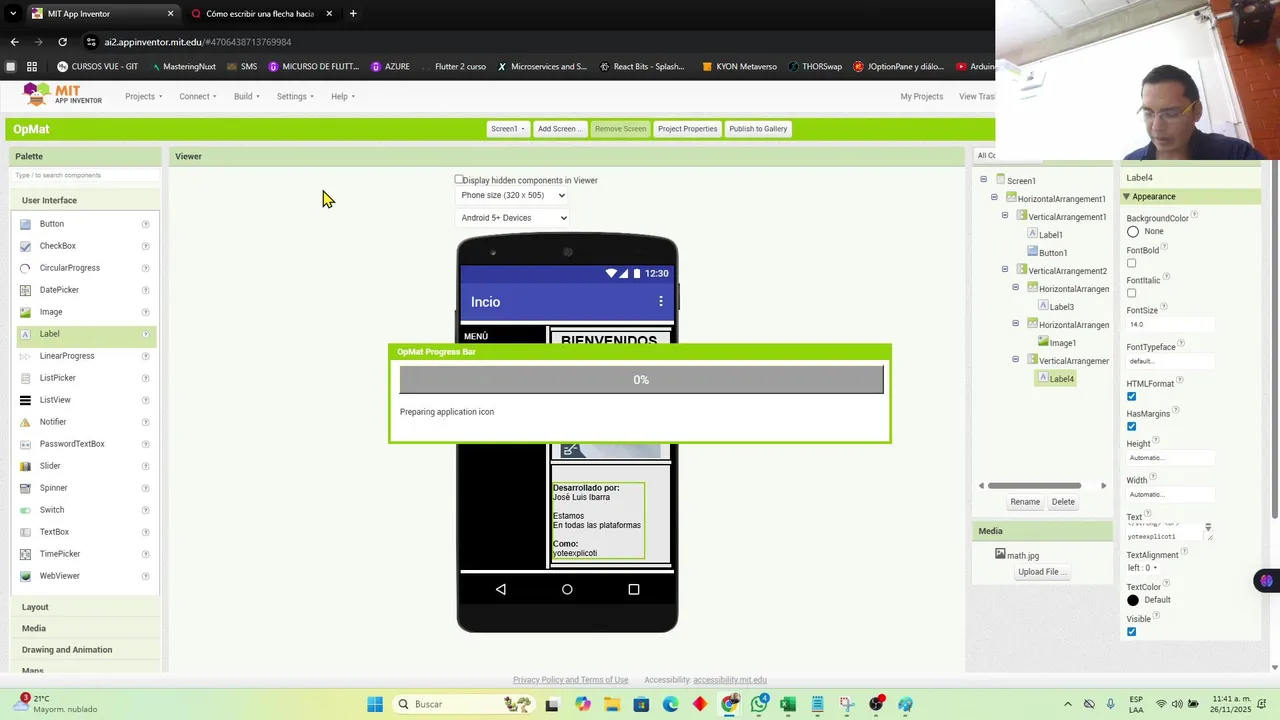1280x720 pixels.
Task: Collapse the Appearance properties section
Action: 1127,197
